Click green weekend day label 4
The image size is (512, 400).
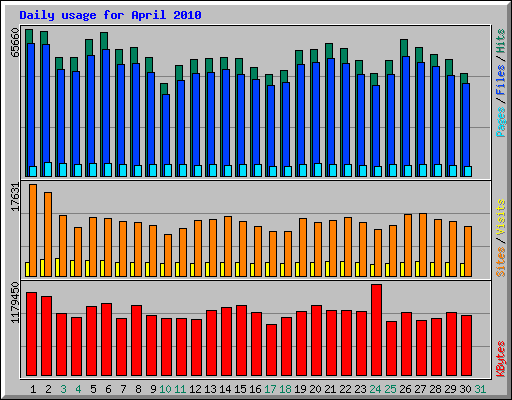(x=78, y=389)
